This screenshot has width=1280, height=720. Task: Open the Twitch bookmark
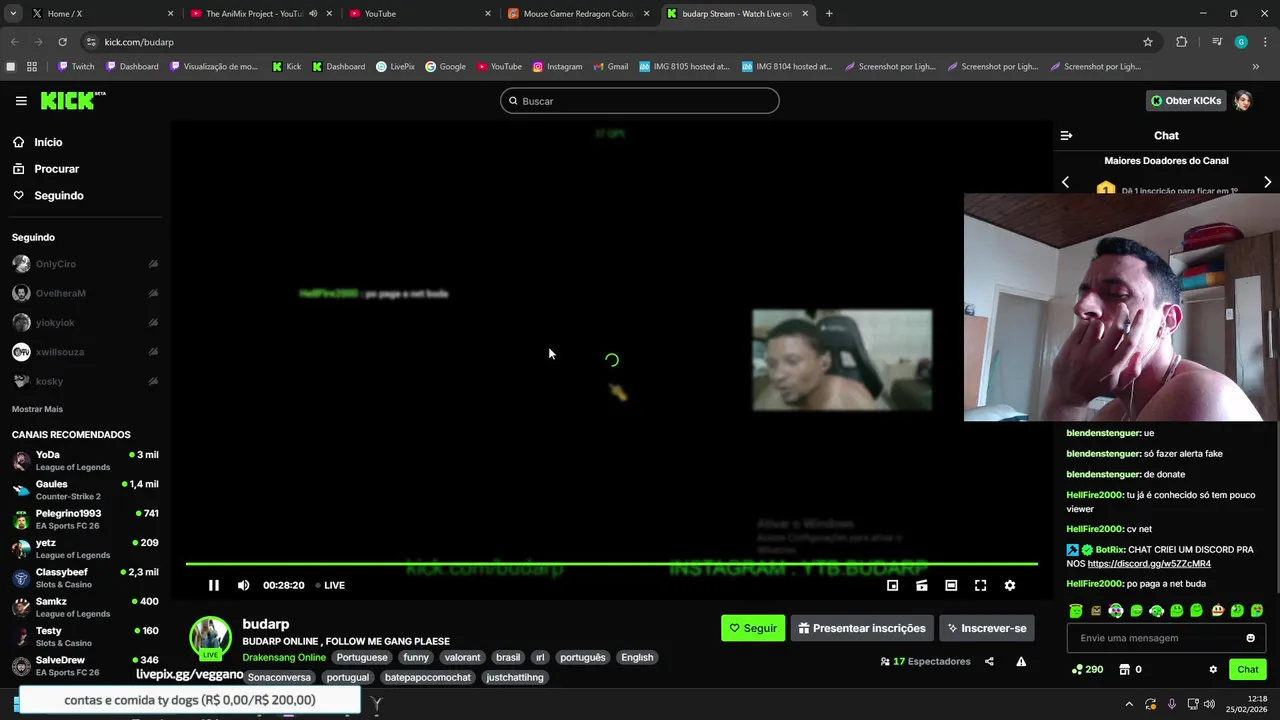76,67
